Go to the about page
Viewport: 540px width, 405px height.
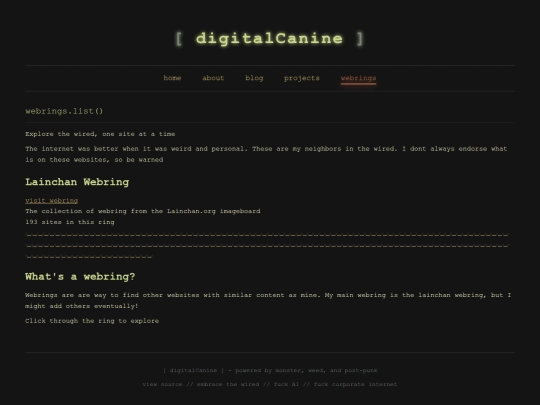tap(213, 78)
